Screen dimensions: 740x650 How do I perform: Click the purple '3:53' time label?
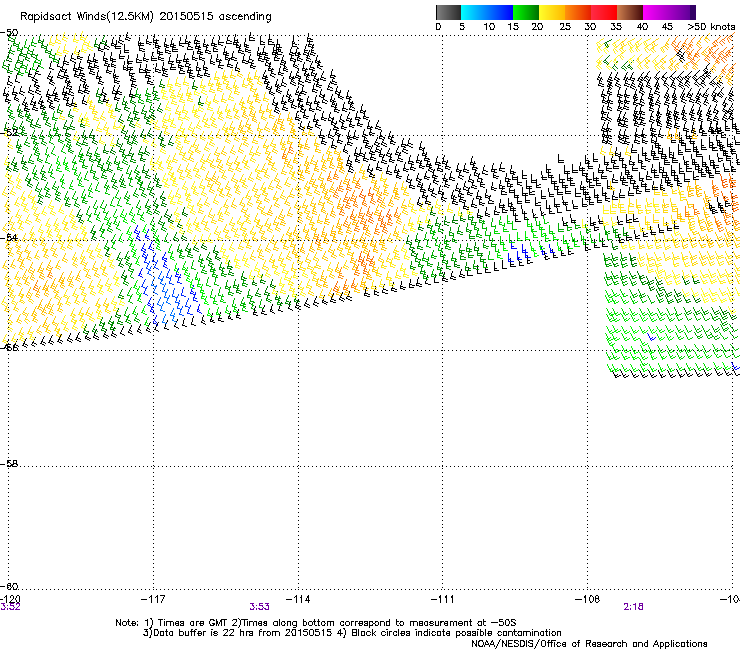click(260, 607)
